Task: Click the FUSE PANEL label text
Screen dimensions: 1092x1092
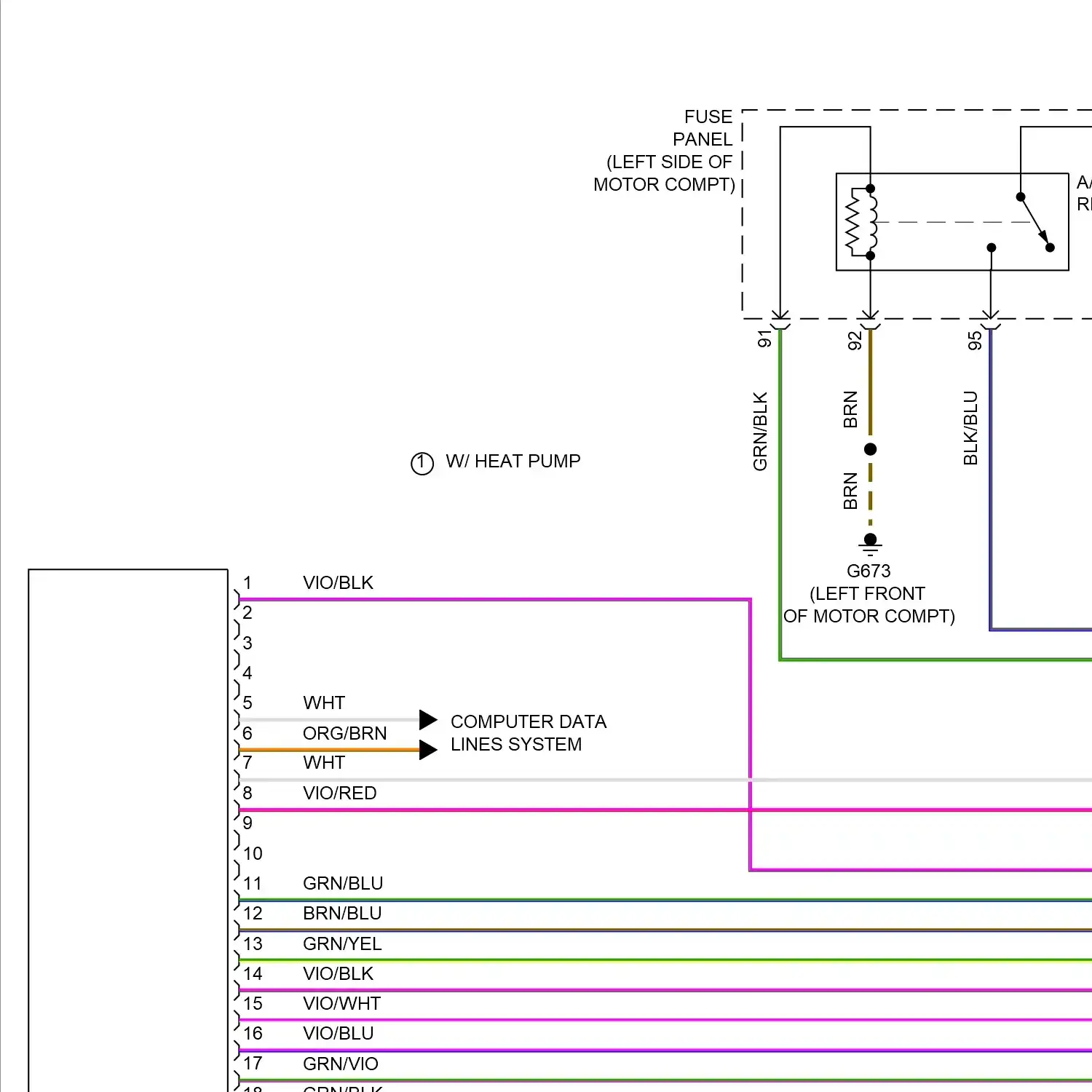Action: coord(664,151)
